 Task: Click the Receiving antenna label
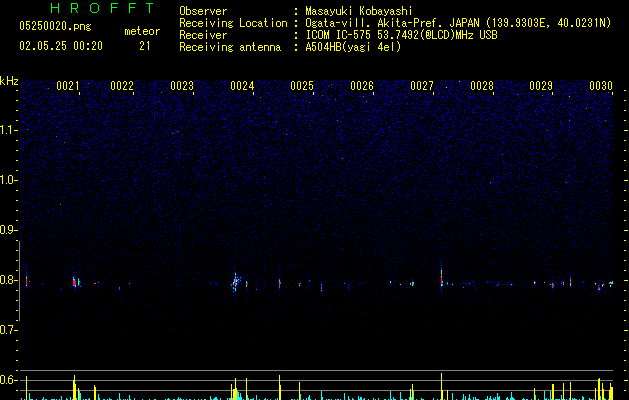230,47
